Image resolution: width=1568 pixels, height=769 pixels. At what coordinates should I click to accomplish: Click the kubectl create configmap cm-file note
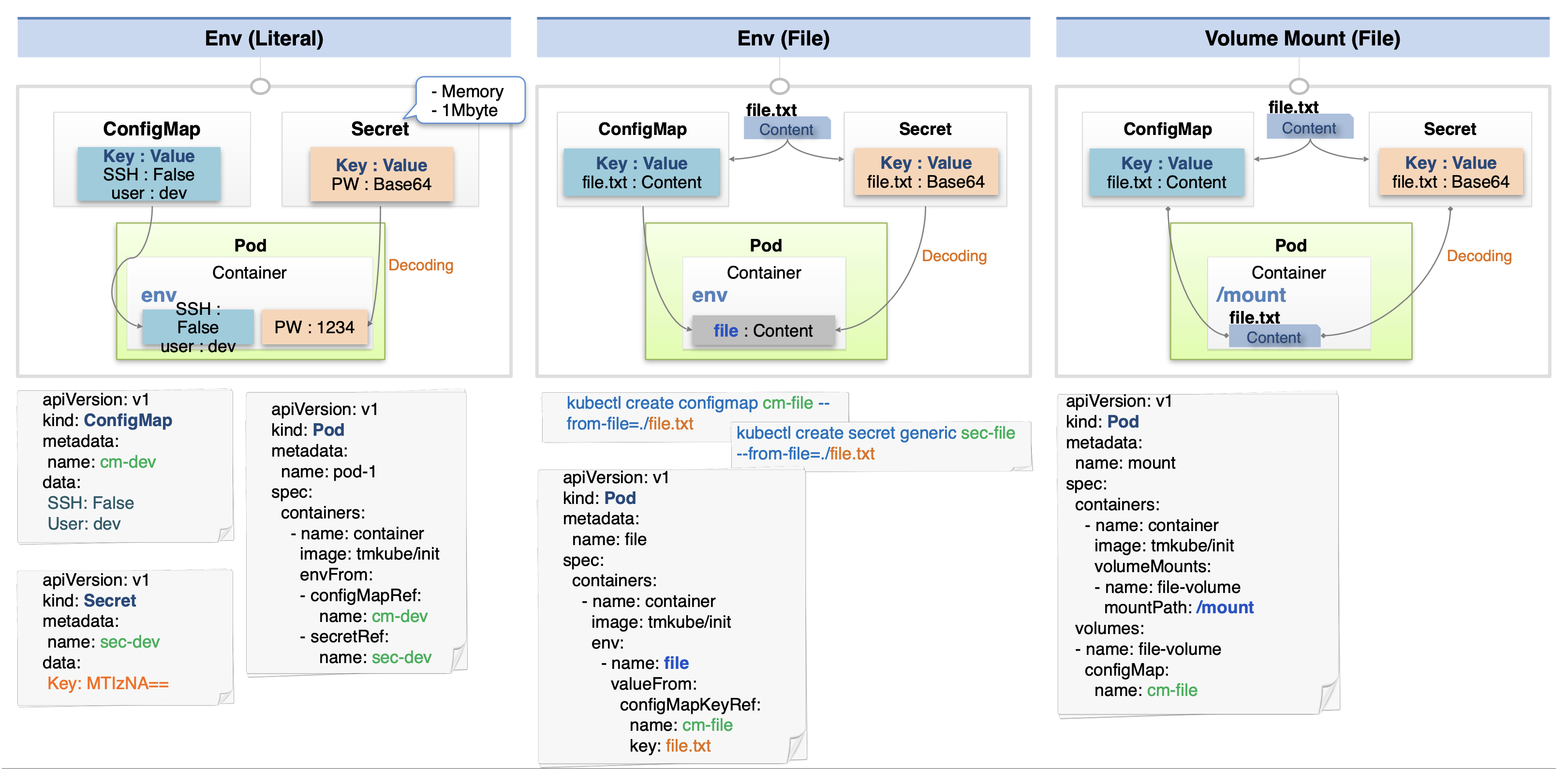[x=695, y=416]
